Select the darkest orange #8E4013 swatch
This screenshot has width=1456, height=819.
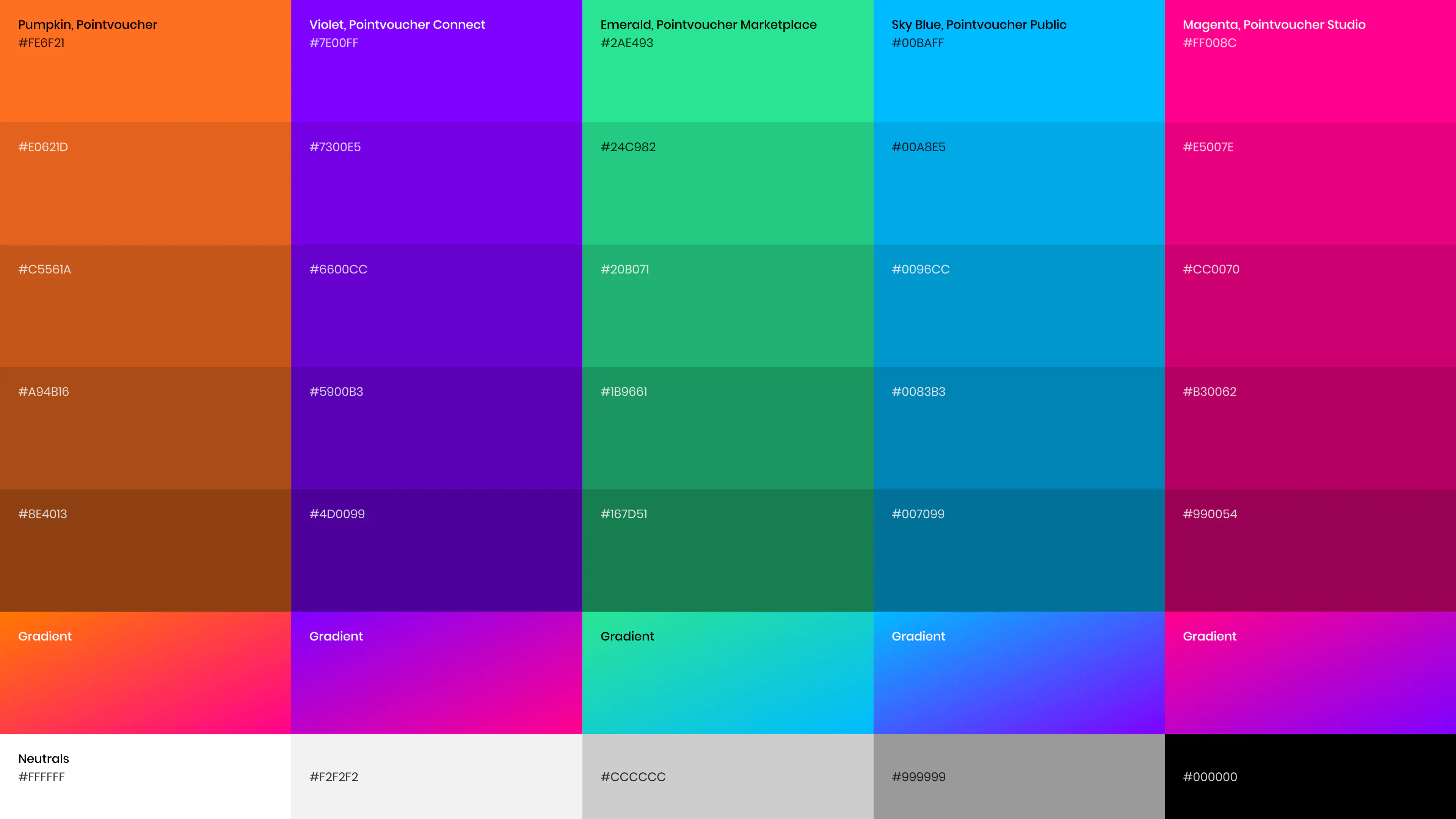pyautogui.click(x=145, y=551)
